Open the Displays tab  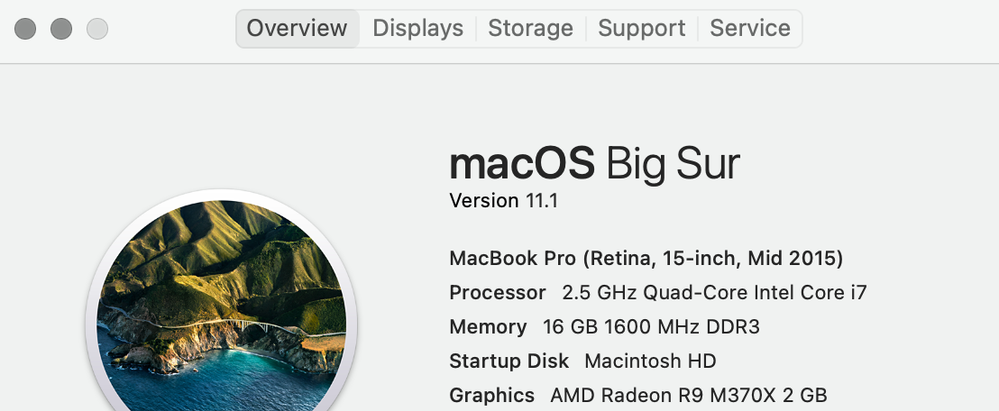pyautogui.click(x=417, y=28)
